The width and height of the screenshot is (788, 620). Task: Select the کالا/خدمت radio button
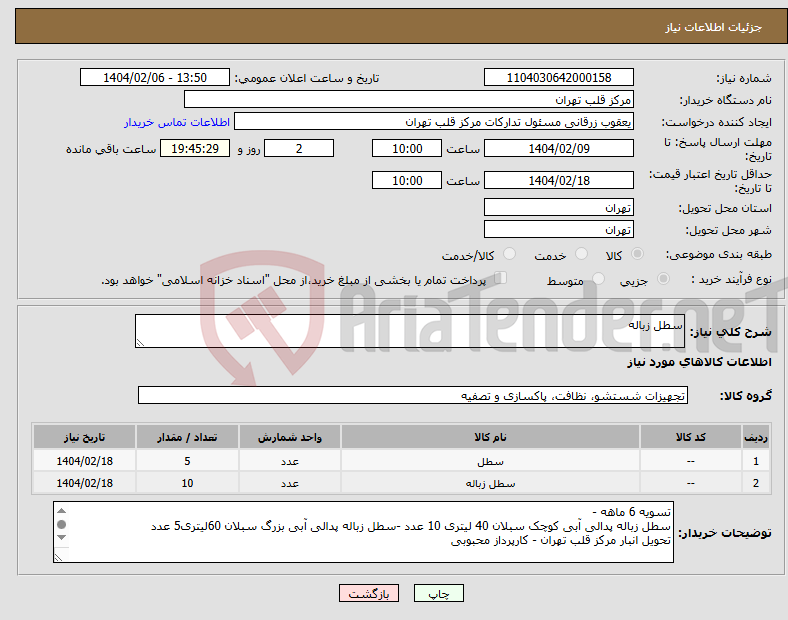(510, 254)
